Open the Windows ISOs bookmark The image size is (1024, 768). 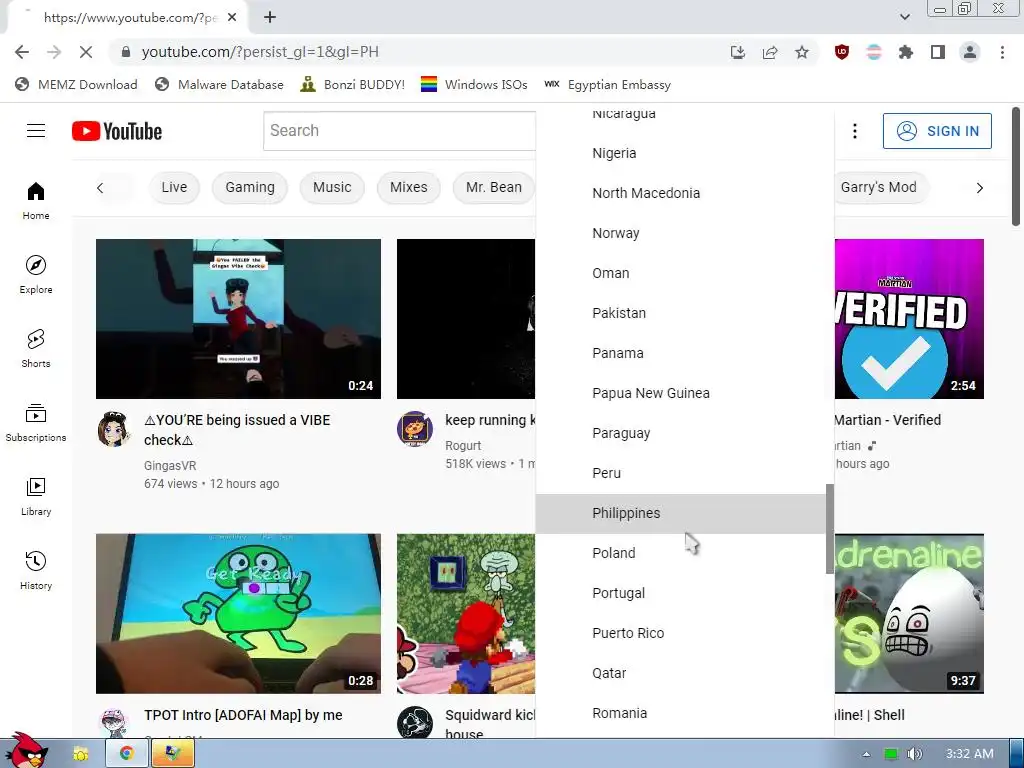click(474, 85)
